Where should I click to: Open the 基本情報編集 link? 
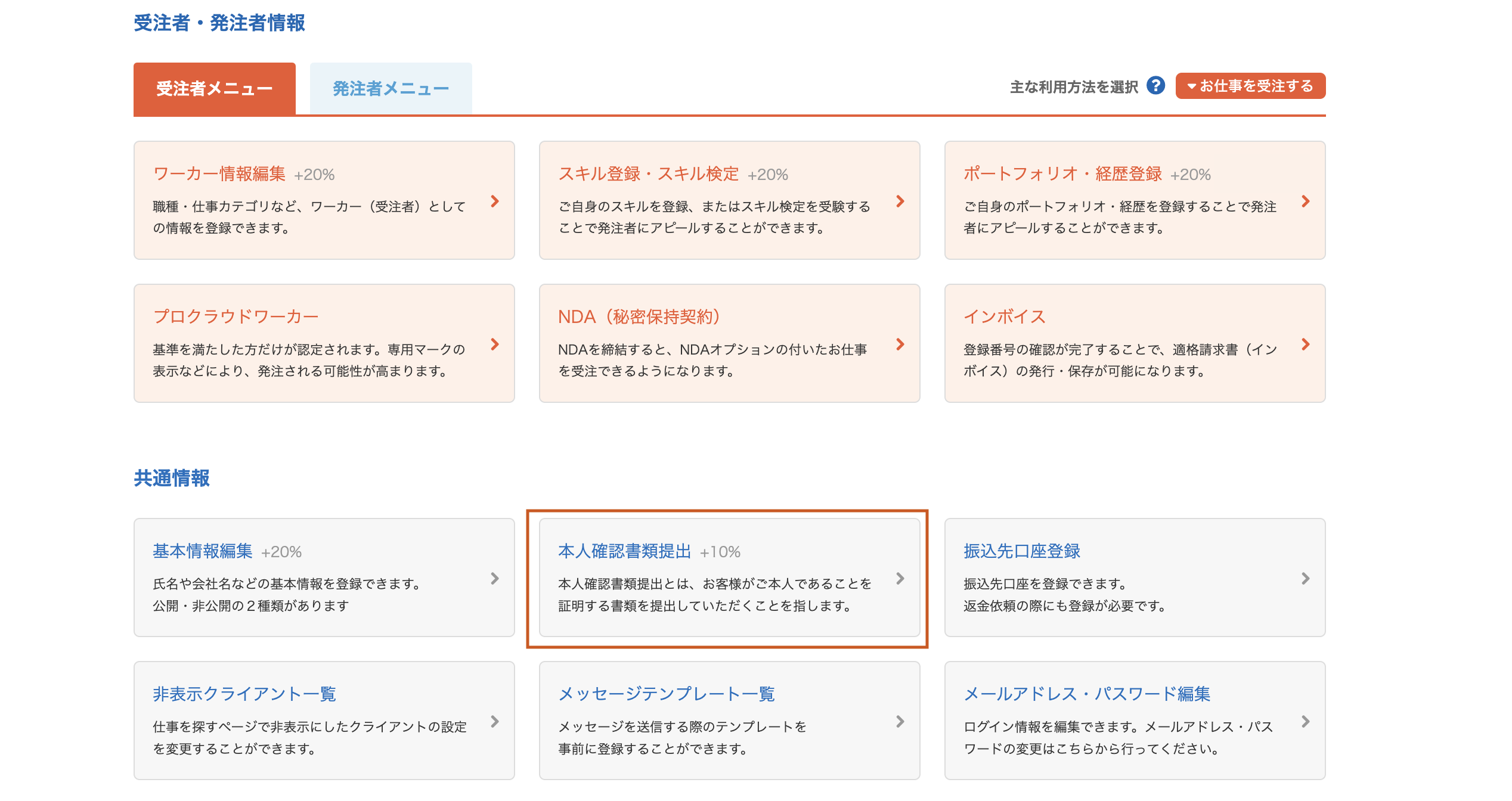point(203,551)
